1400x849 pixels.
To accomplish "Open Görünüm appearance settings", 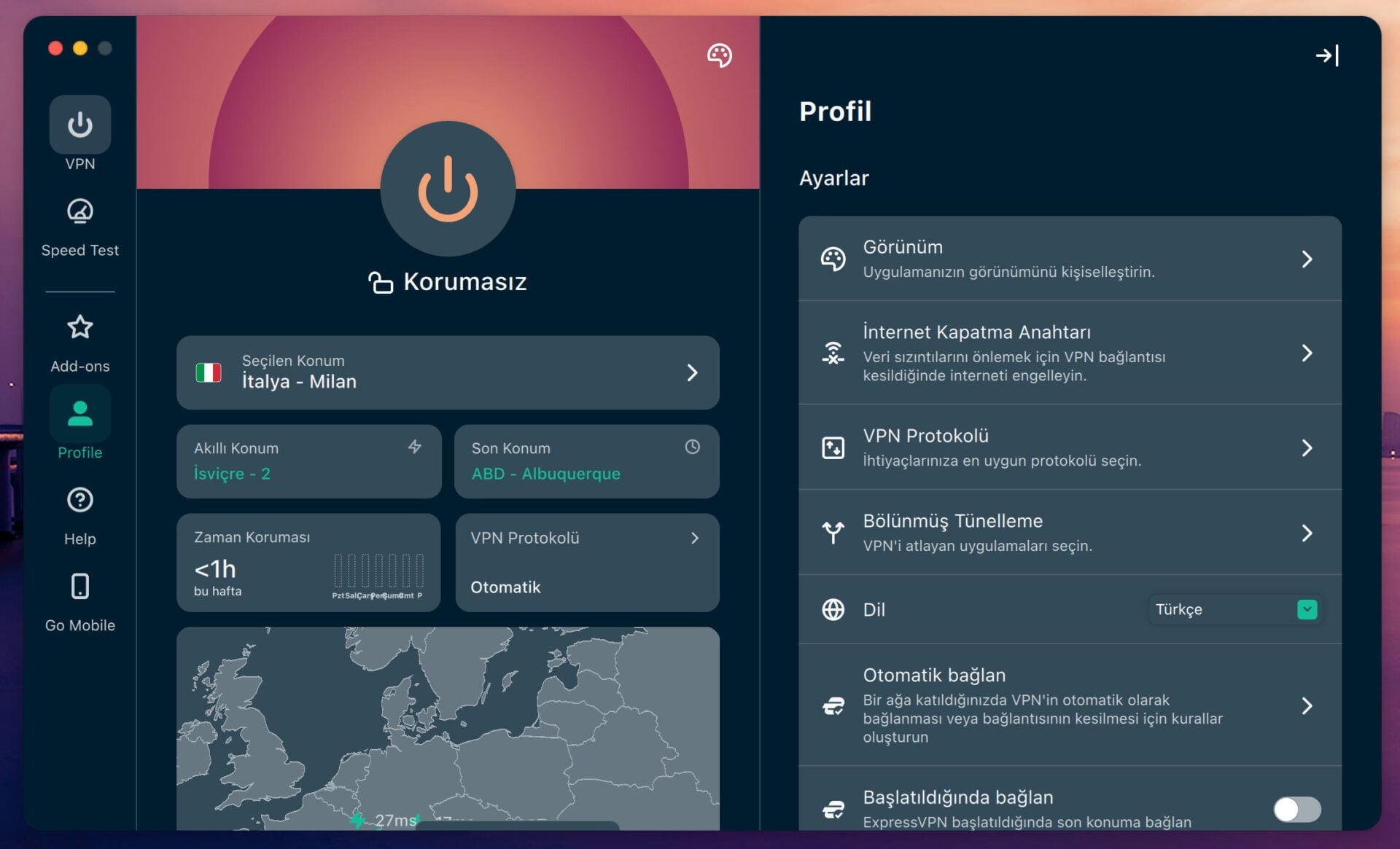I will pos(1070,259).
